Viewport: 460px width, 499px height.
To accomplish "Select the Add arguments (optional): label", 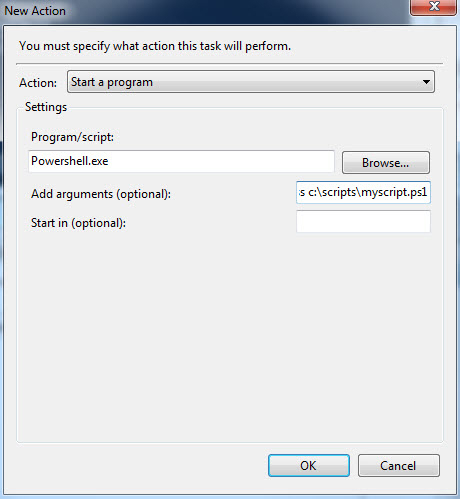I will tap(101, 194).
